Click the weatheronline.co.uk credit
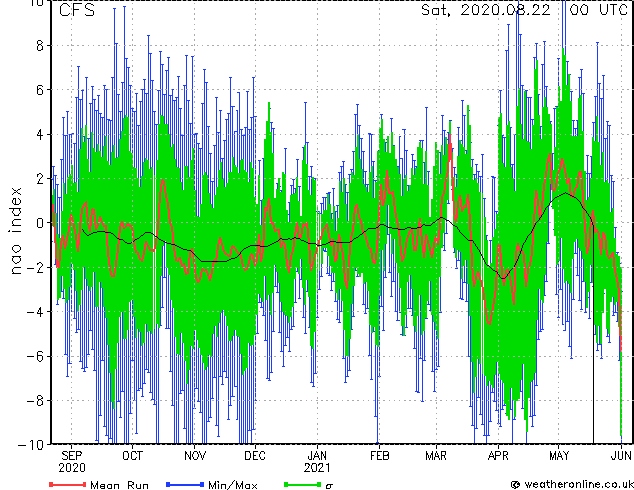 572,484
